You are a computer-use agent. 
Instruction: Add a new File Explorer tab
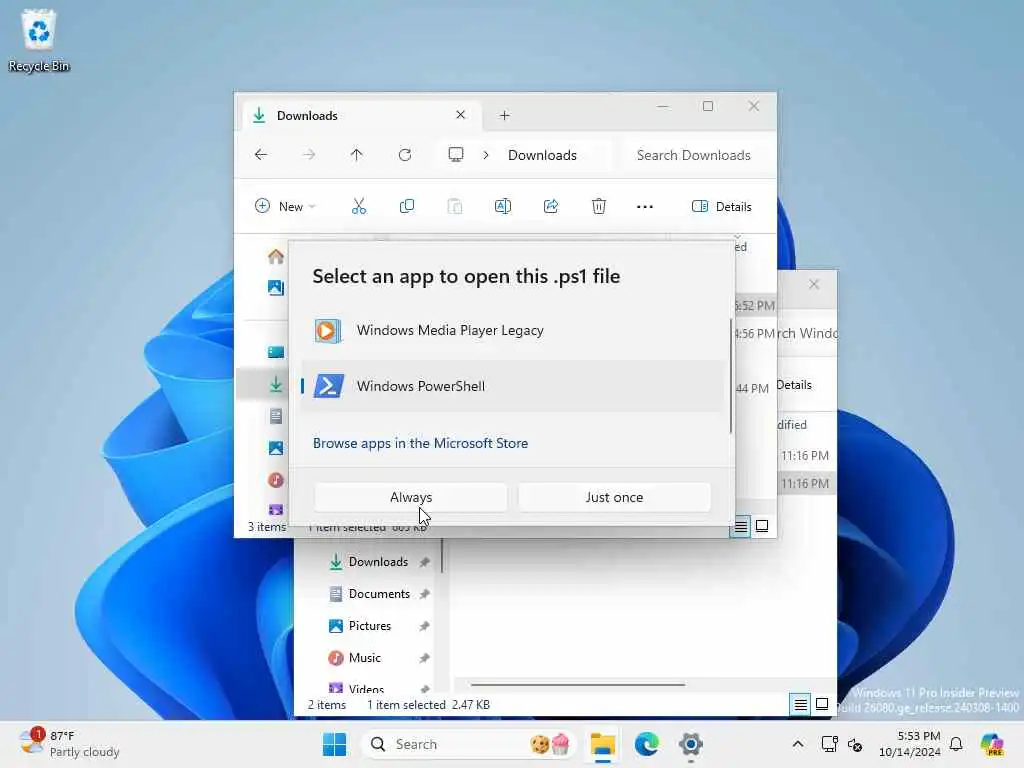pyautogui.click(x=504, y=116)
